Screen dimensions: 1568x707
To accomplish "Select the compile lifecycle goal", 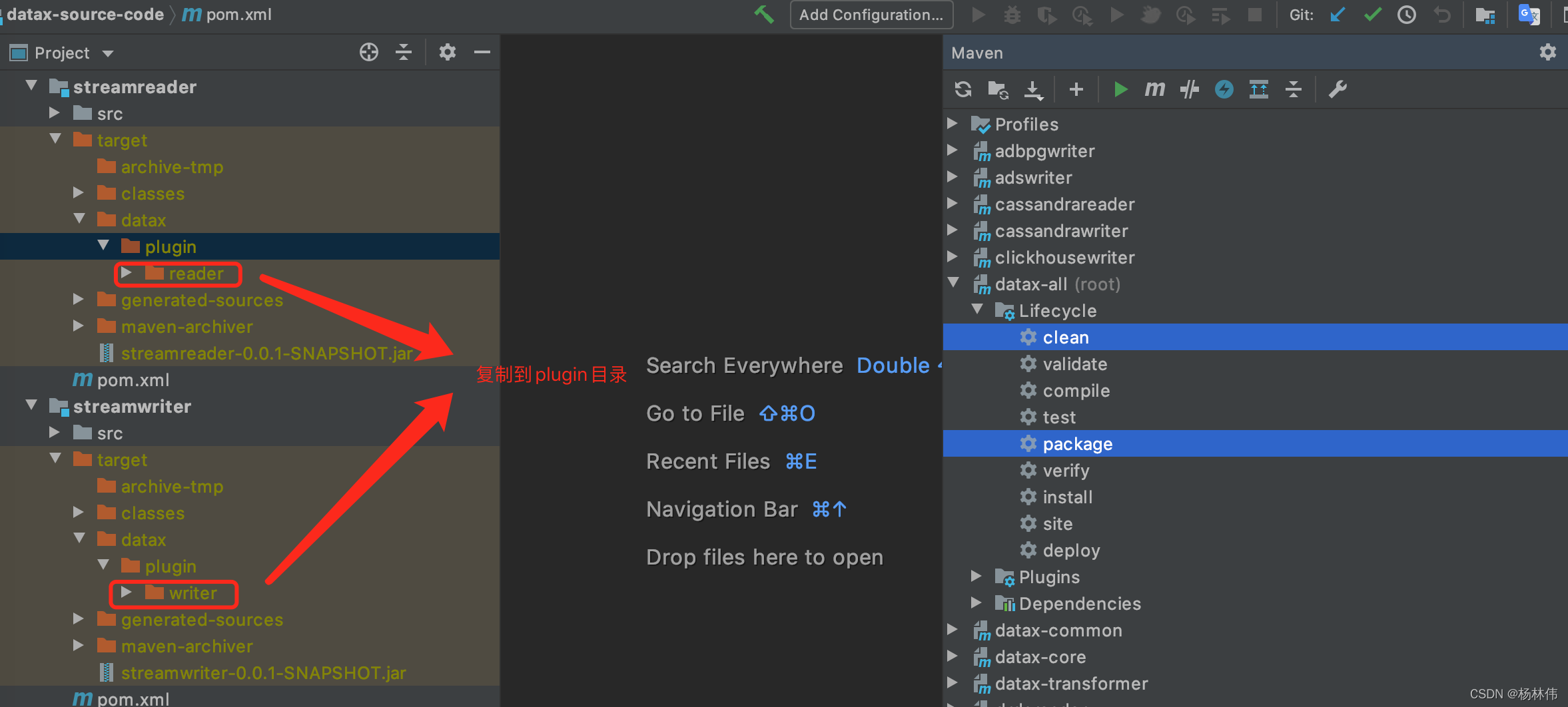I will [x=1255, y=390].
